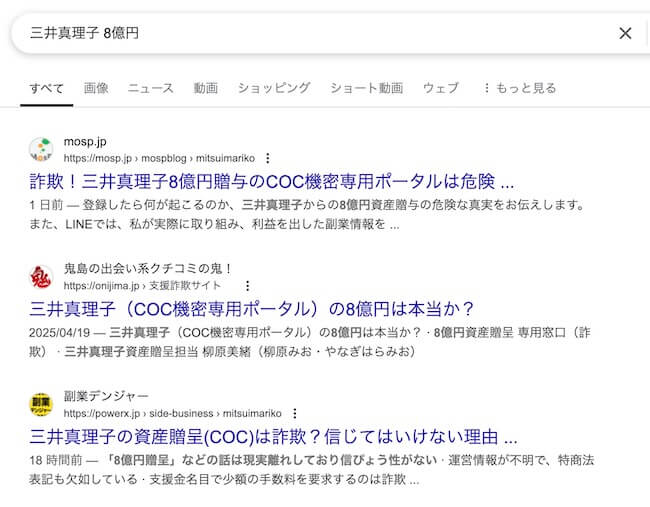Image resolution: width=650 pixels, height=507 pixels.
Task: Click snippet text starting with 1 日前
Action: 307,215
